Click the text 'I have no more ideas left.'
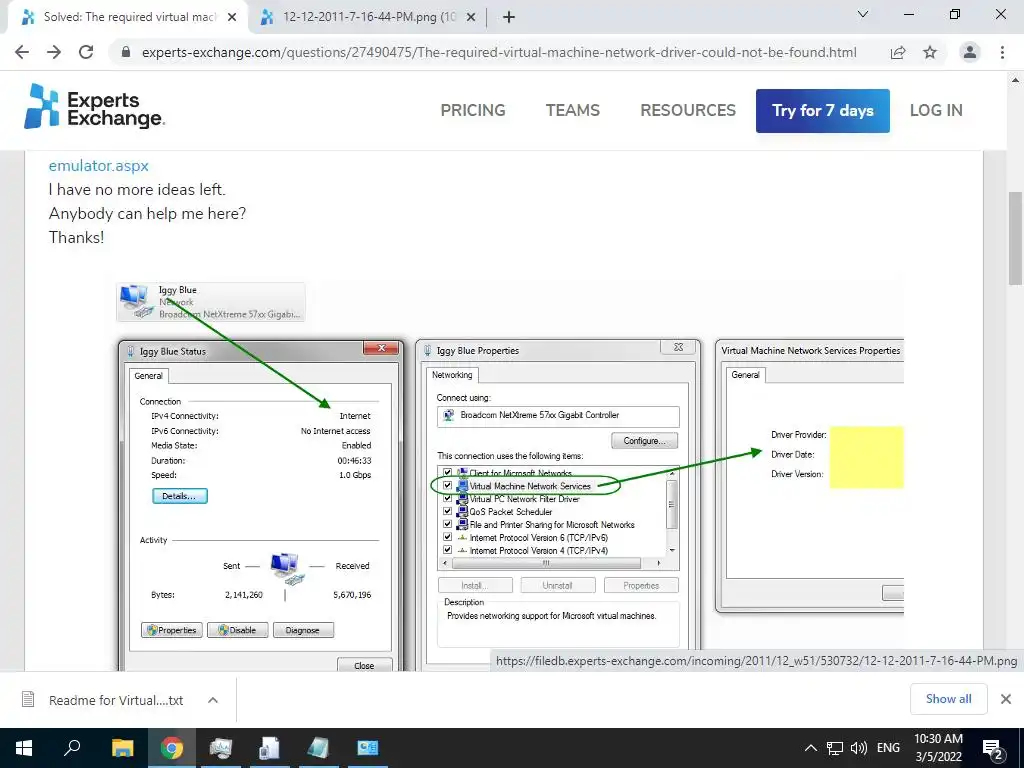The width and height of the screenshot is (1024, 768). 136,189
